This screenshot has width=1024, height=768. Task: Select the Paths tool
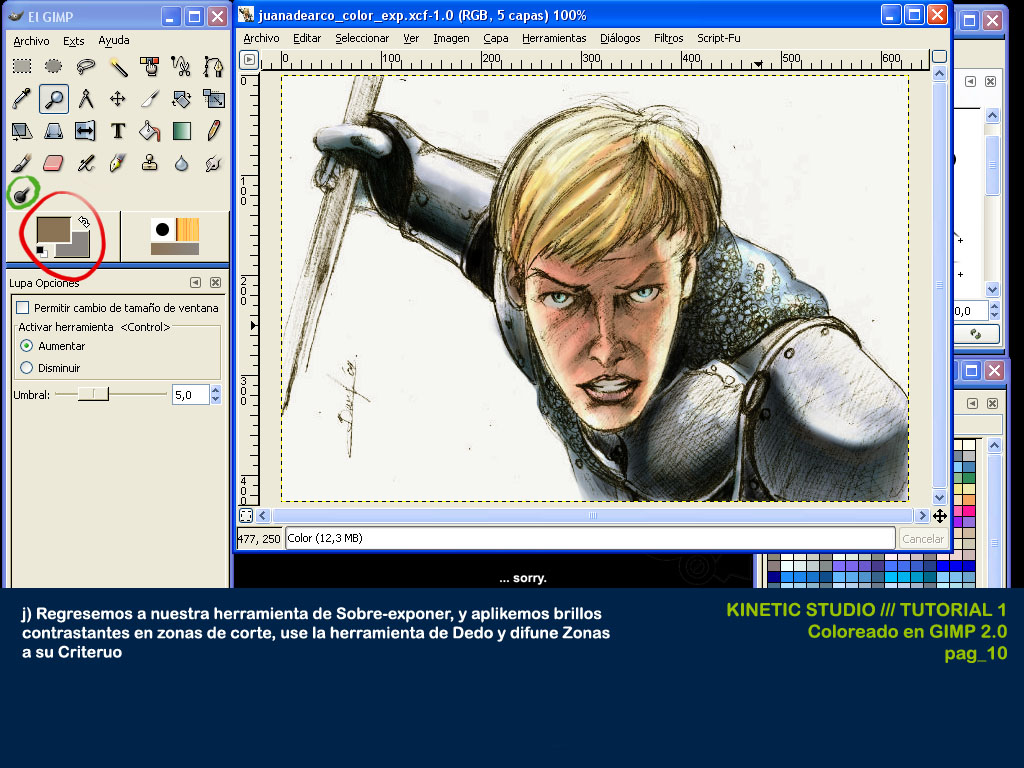(213, 66)
